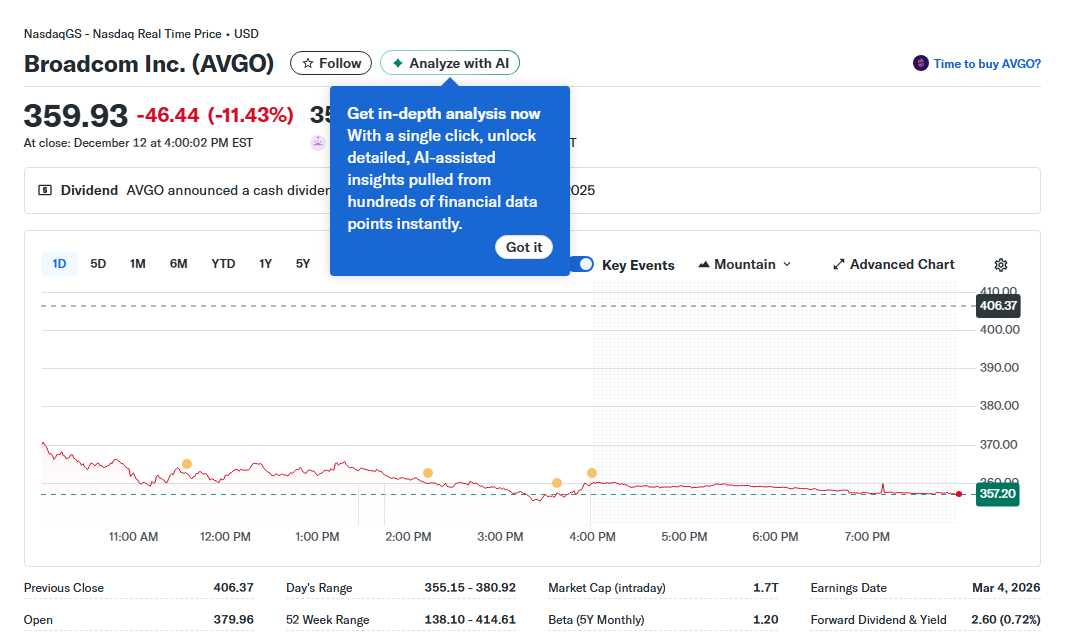This screenshot has height=636, width=1065.
Task: Click the diagonal arrows icon for Advanced Chart
Action: click(x=839, y=264)
